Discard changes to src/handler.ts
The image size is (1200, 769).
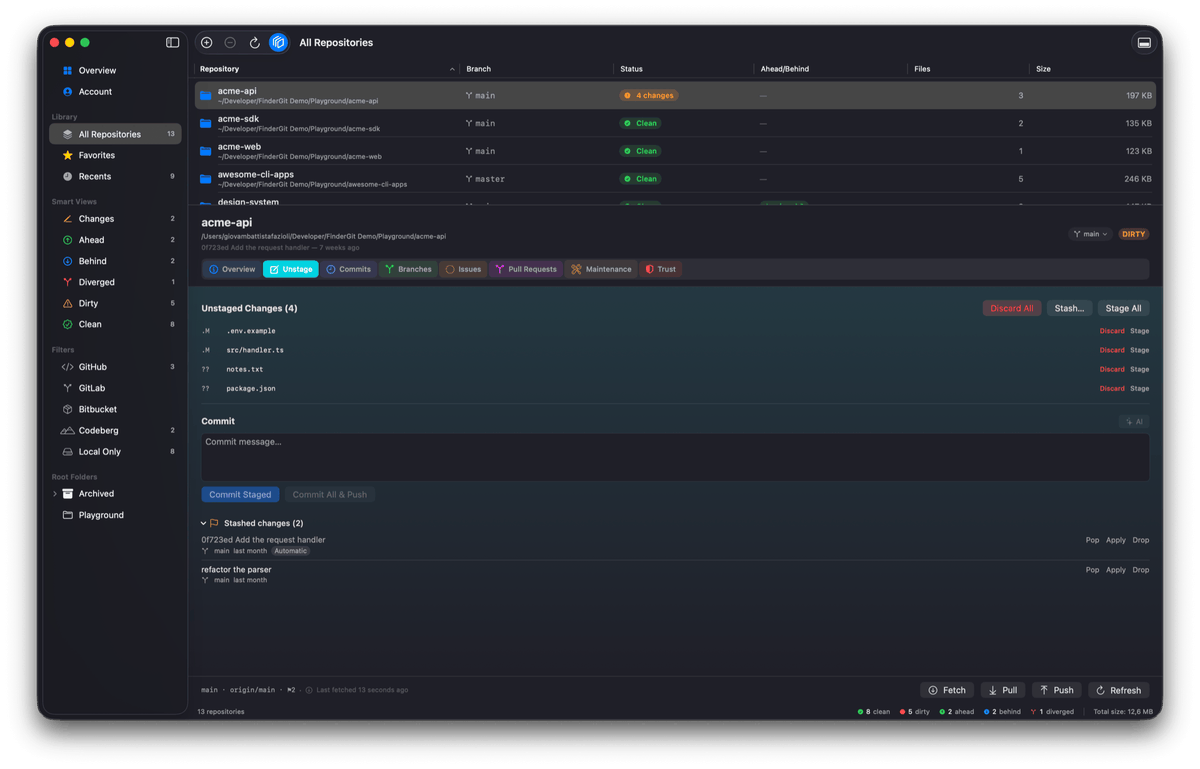pyautogui.click(x=1112, y=350)
